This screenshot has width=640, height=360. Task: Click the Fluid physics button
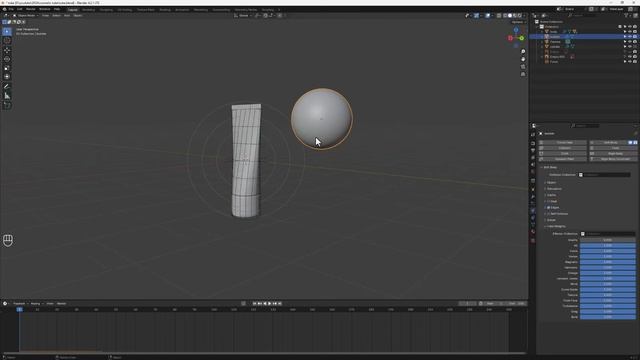click(x=613, y=148)
